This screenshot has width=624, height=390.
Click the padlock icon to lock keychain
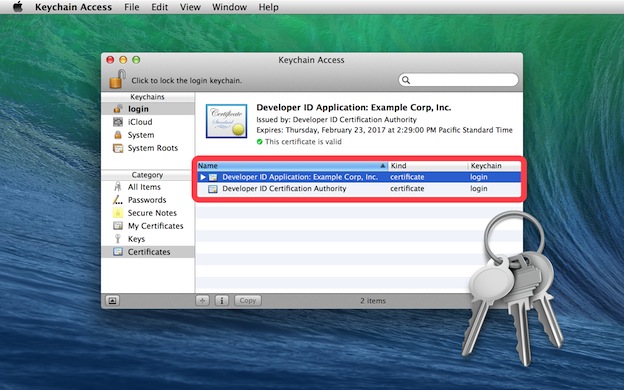pos(117,79)
